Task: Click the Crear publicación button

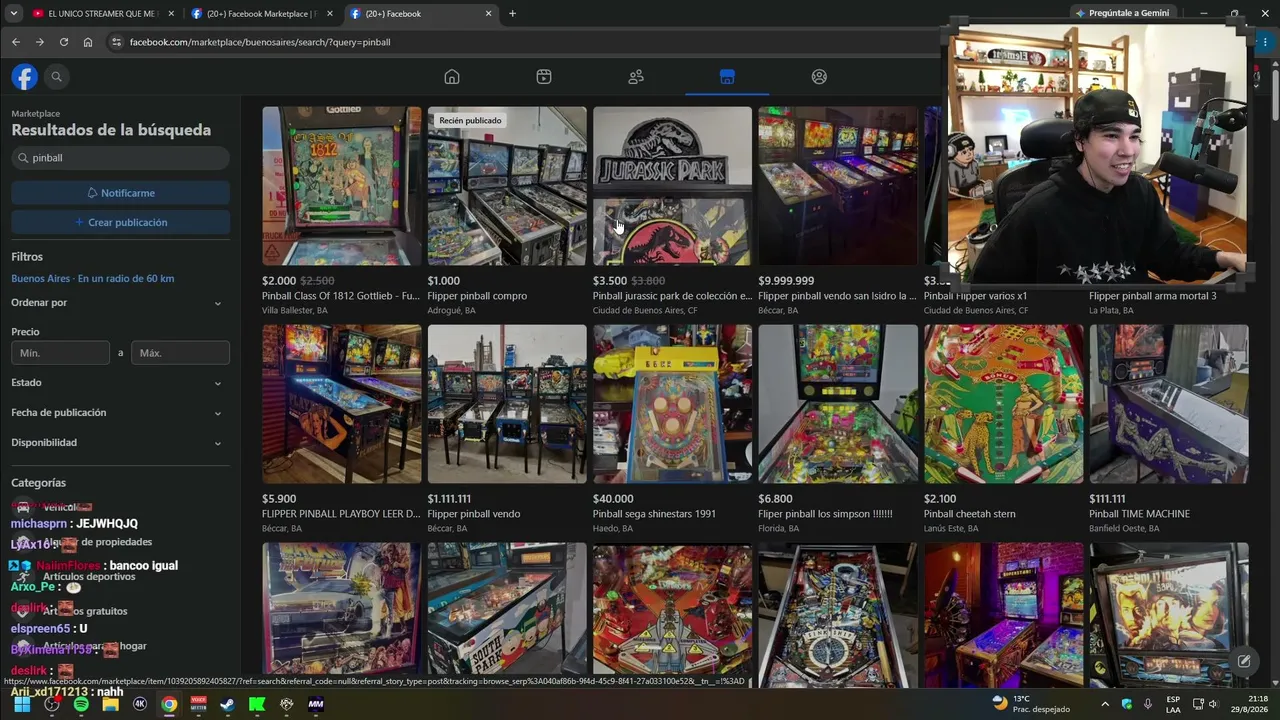Action: pos(120,222)
